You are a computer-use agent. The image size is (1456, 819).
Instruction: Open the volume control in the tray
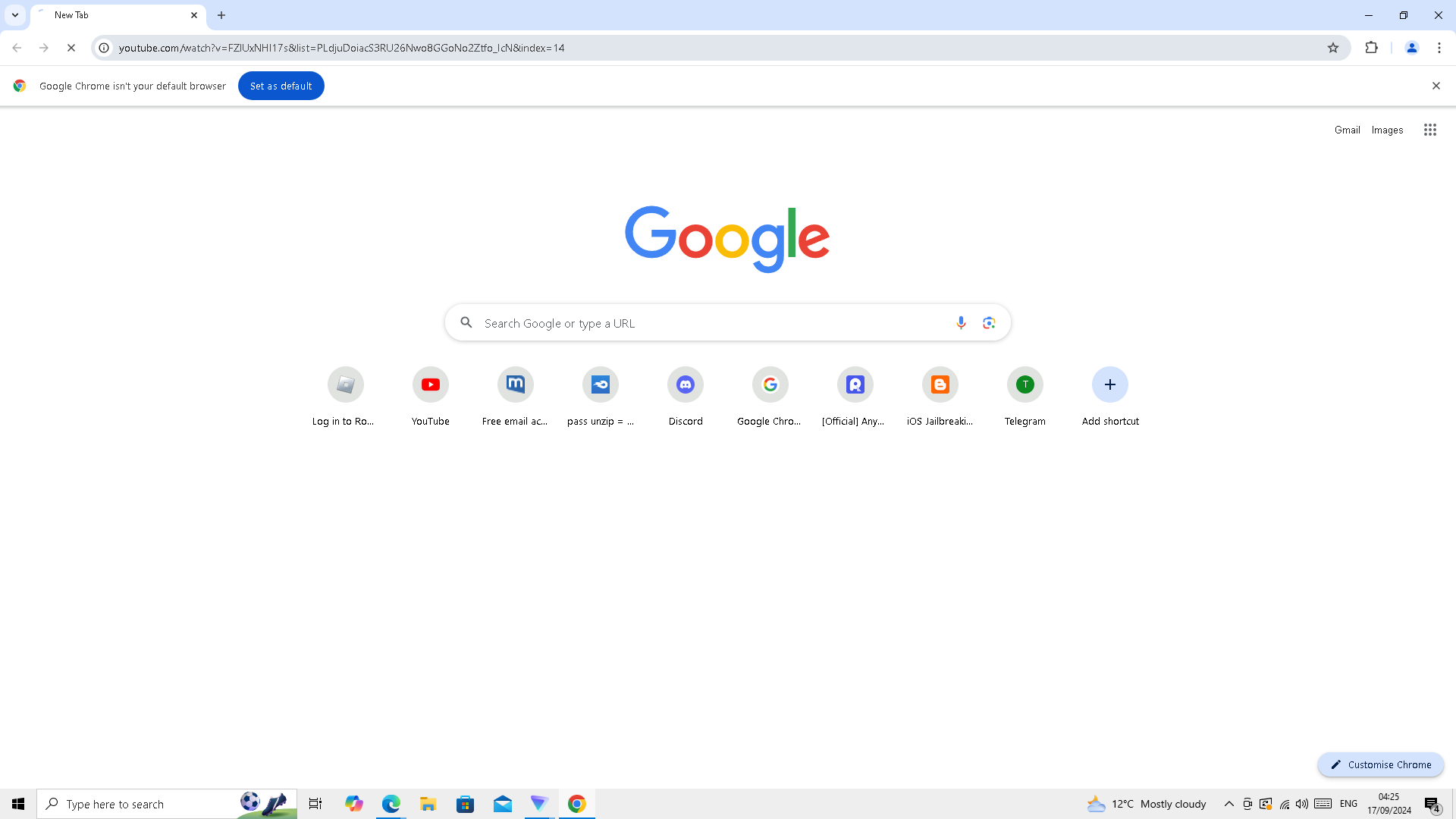point(1302,804)
